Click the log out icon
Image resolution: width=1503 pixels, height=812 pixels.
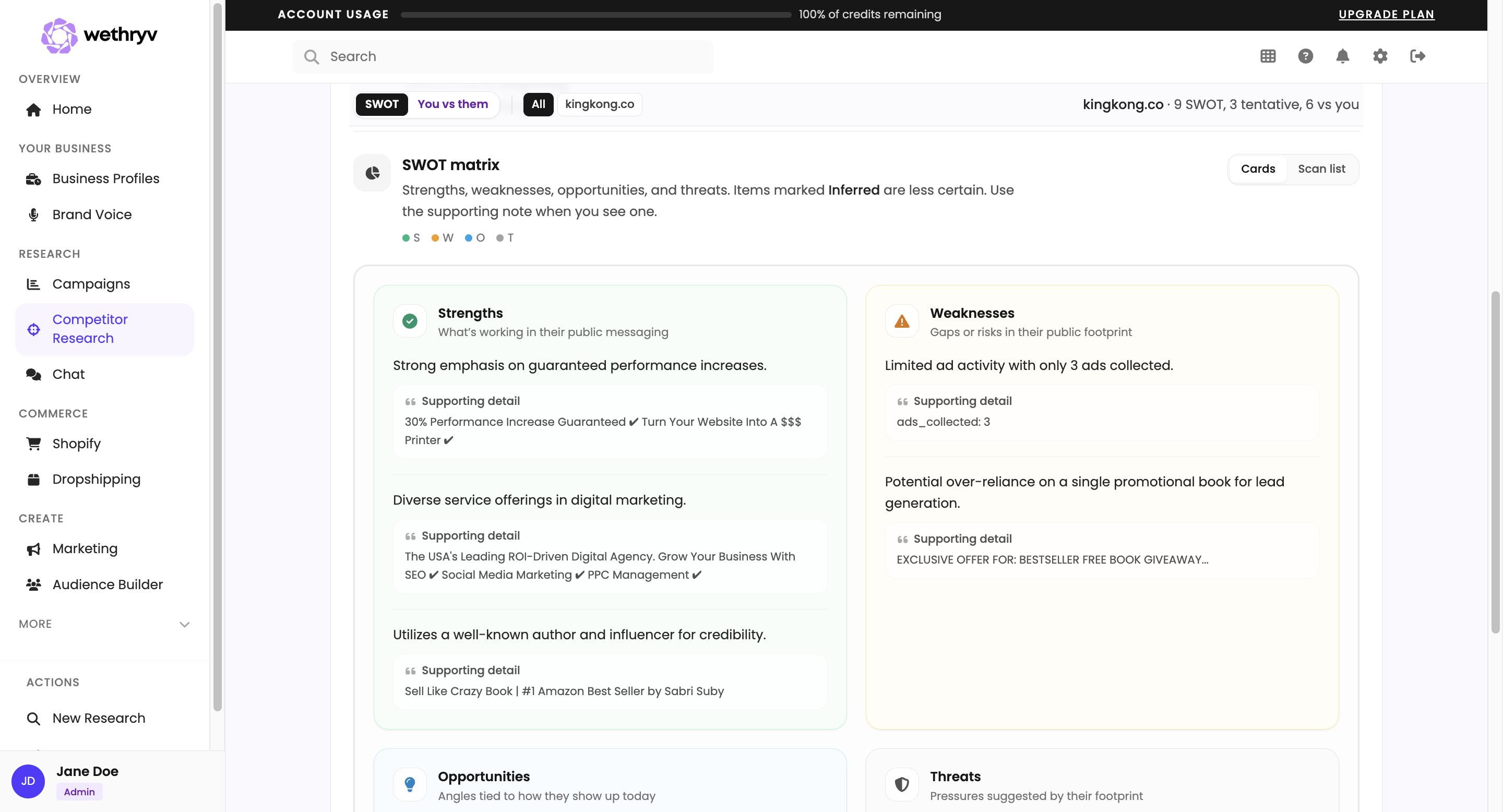pos(1418,56)
